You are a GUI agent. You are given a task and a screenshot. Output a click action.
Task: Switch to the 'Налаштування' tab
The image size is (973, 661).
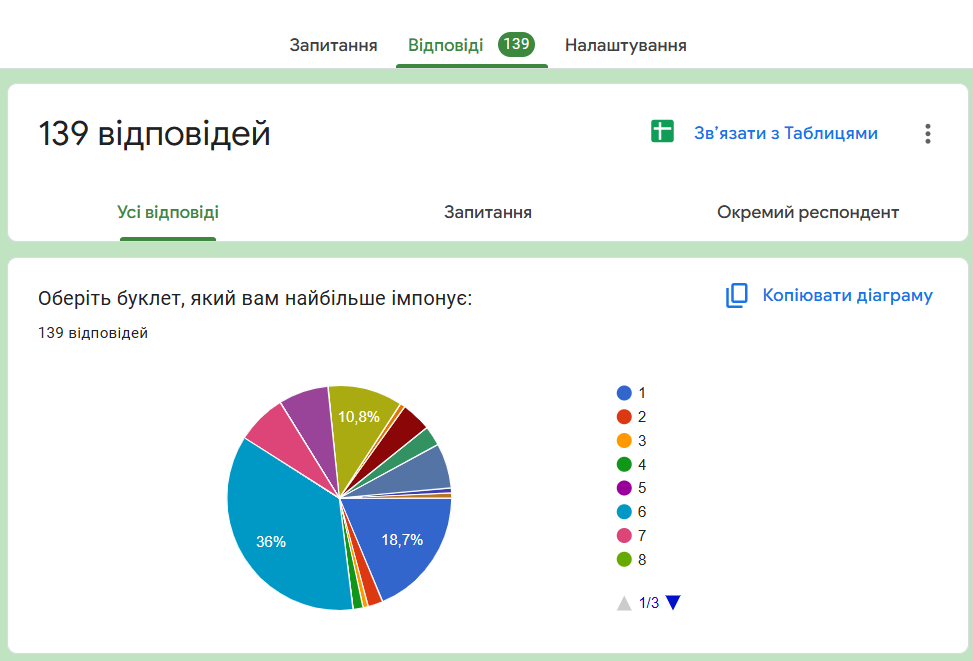tap(625, 45)
